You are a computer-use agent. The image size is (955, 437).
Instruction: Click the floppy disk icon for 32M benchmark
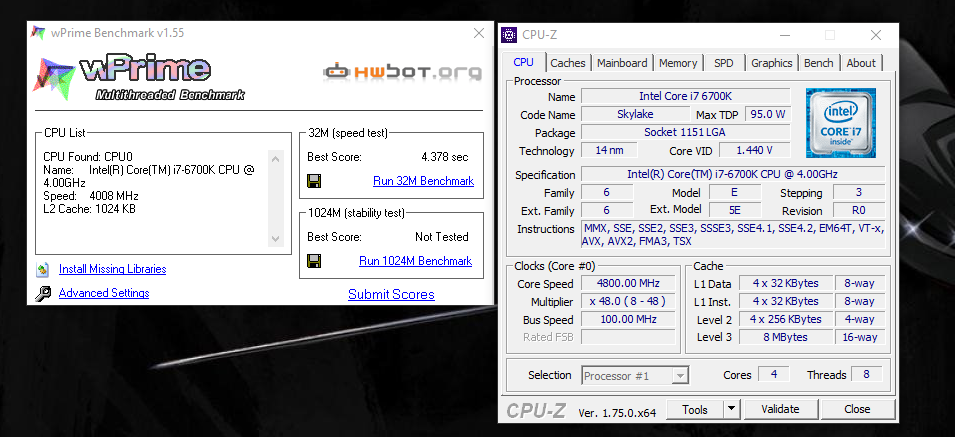coord(314,181)
